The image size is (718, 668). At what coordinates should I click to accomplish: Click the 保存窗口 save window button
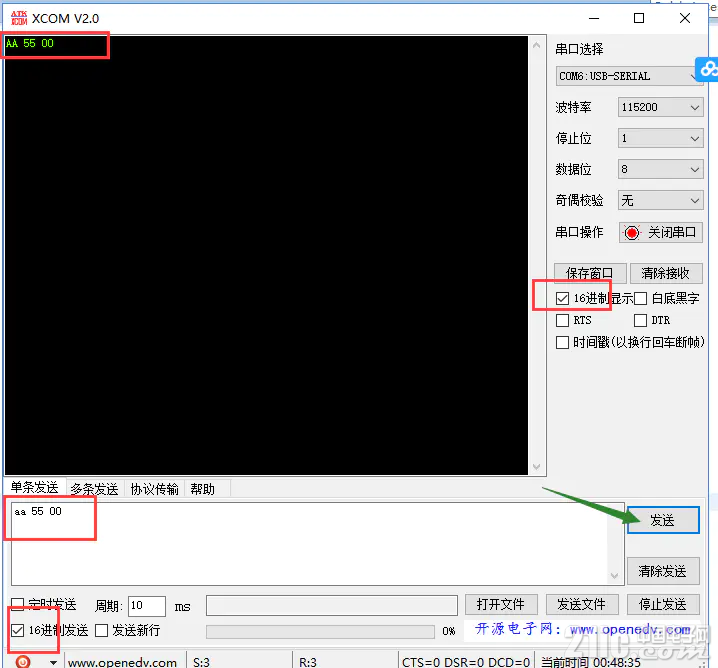point(589,273)
